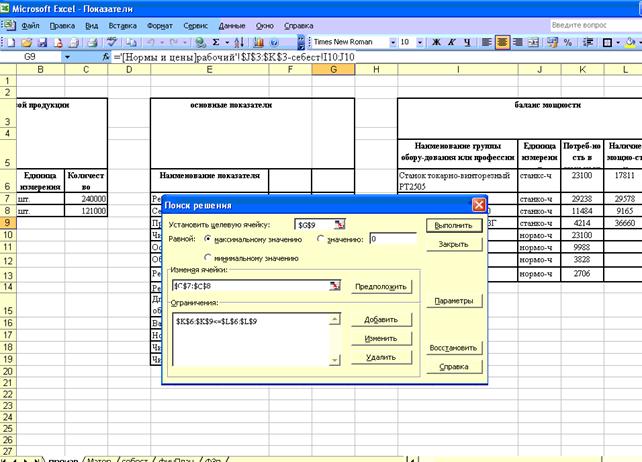This screenshot has width=642, height=462.
Task: Click the Sort ascending icon
Action: (x=240, y=42)
